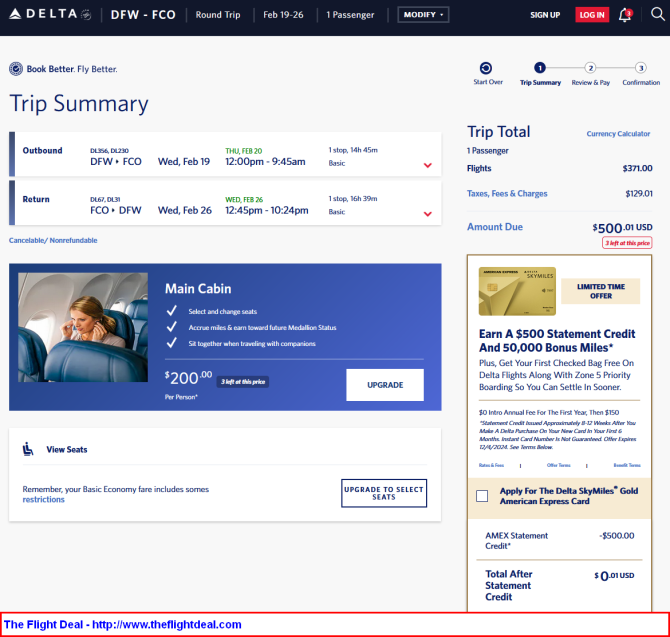The image size is (670, 637).
Task: Click the red 3 left at this price badge
Action: pyautogui.click(x=627, y=243)
